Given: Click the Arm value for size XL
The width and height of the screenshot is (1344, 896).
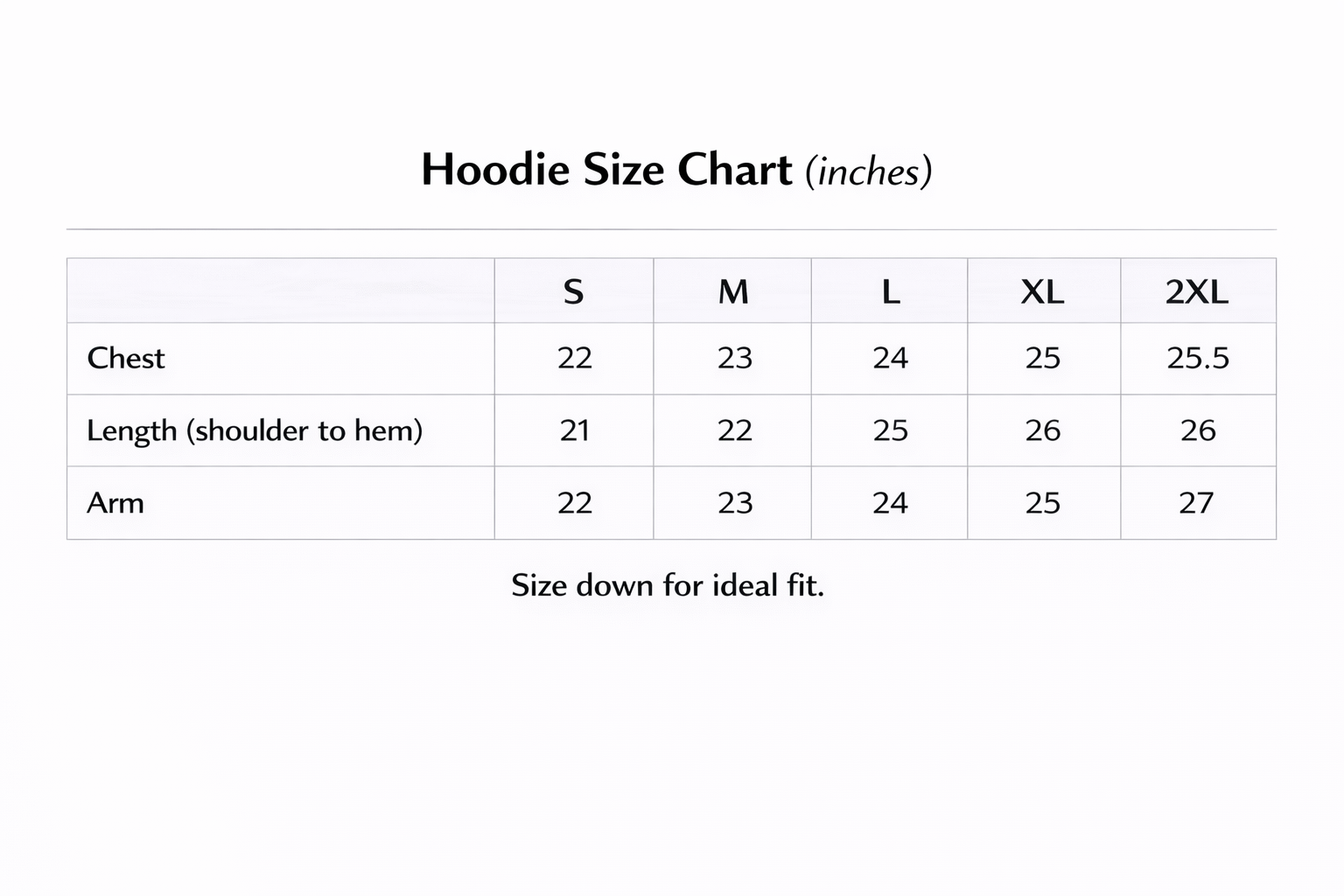Looking at the screenshot, I should pyautogui.click(x=1043, y=503).
